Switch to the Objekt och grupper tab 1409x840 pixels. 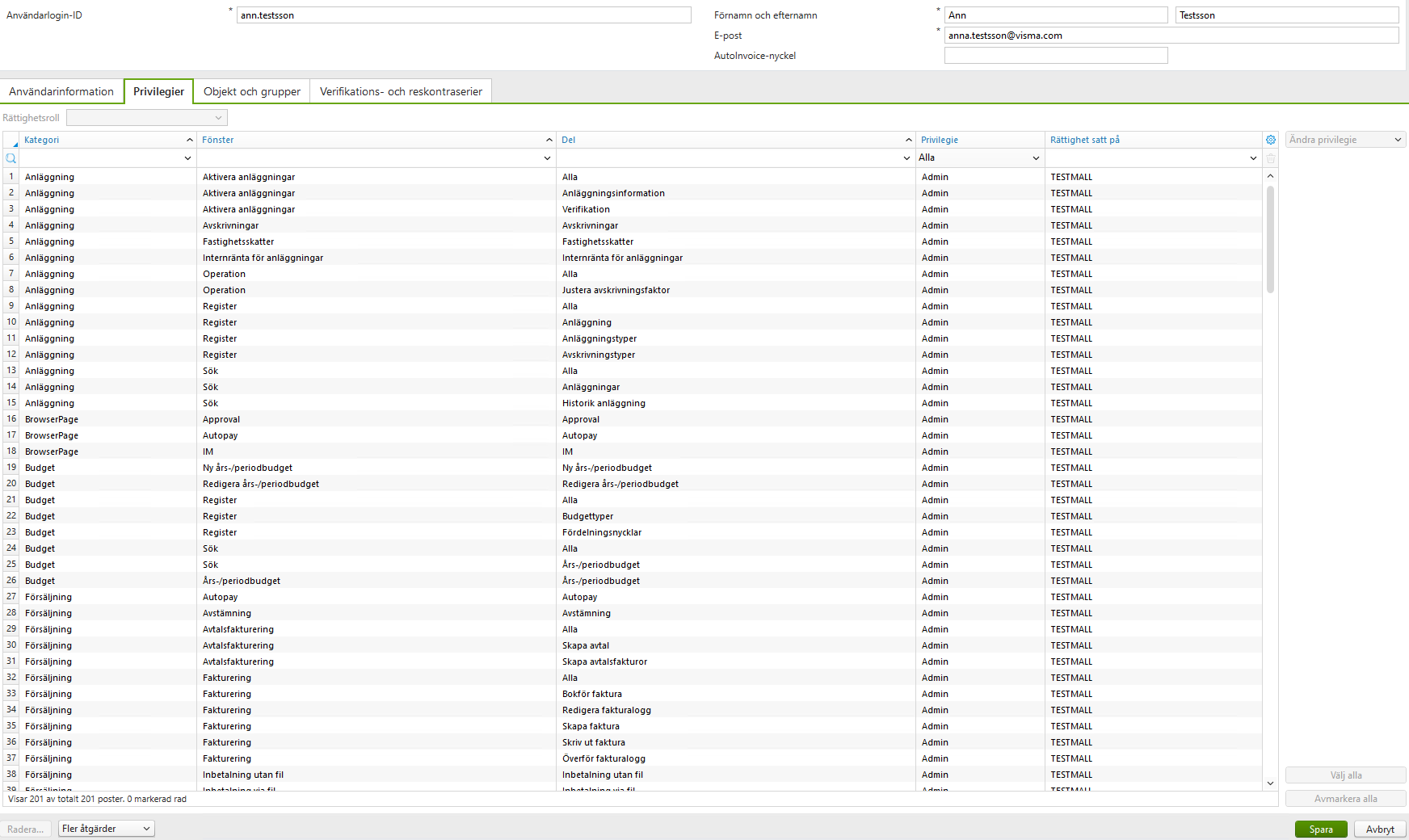point(251,91)
